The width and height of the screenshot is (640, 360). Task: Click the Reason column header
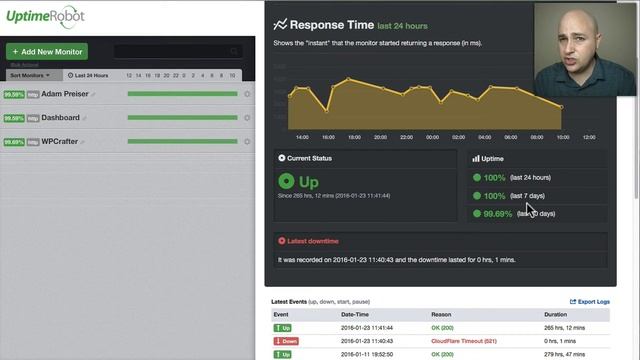coord(441,314)
